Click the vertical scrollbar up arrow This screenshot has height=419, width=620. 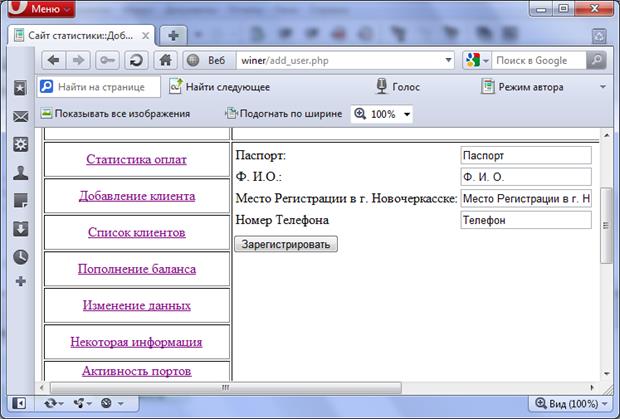(606, 135)
